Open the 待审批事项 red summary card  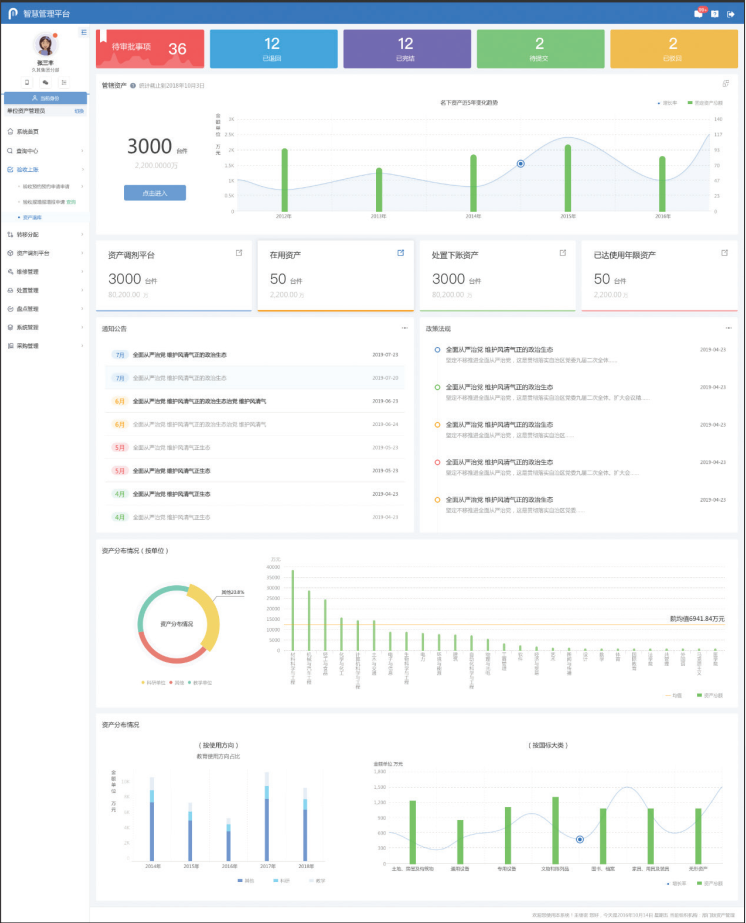pos(150,48)
